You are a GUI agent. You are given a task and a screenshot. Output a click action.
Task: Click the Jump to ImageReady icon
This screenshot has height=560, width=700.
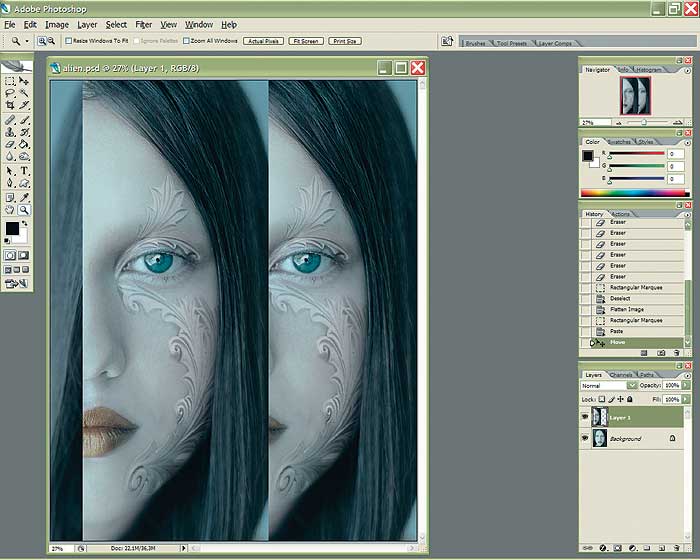tap(17, 284)
